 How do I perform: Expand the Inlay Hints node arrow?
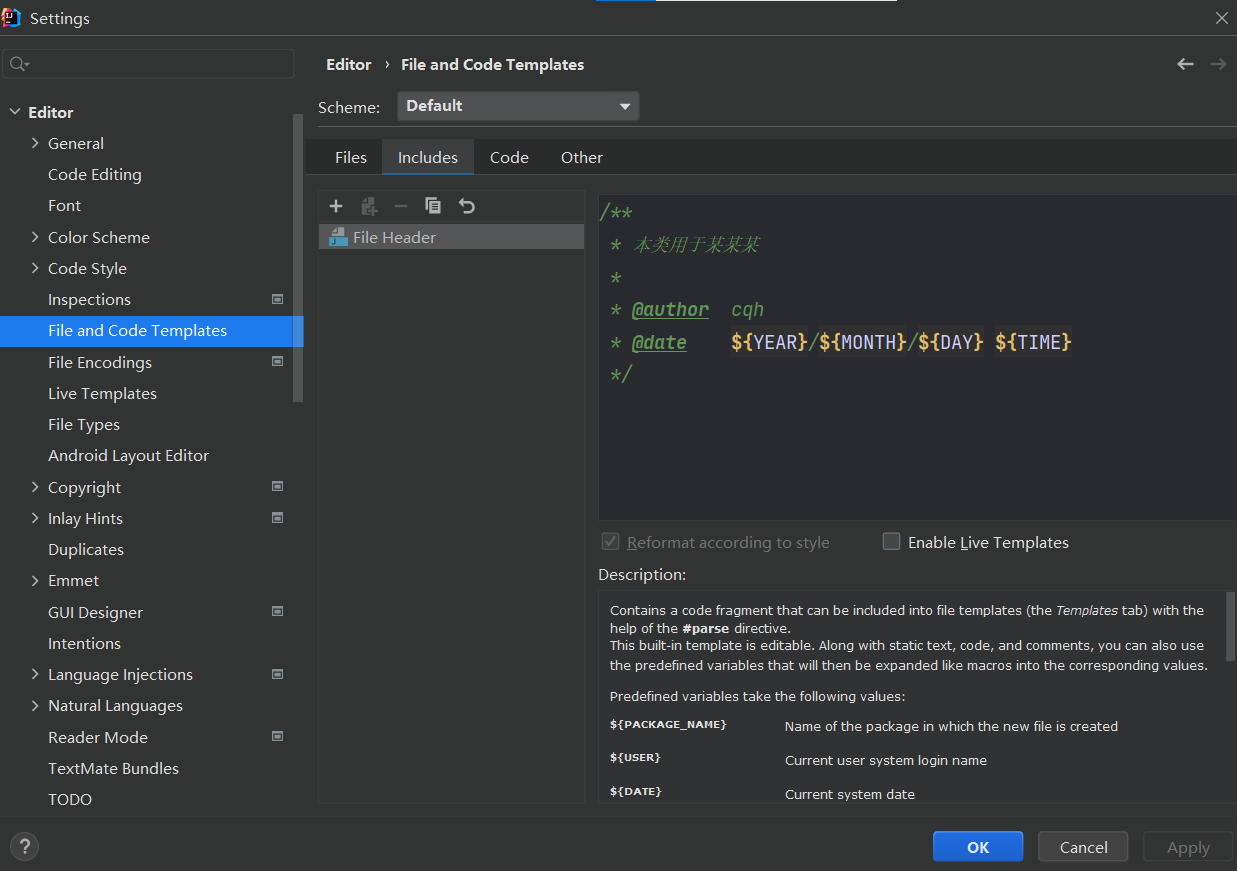(x=36, y=518)
